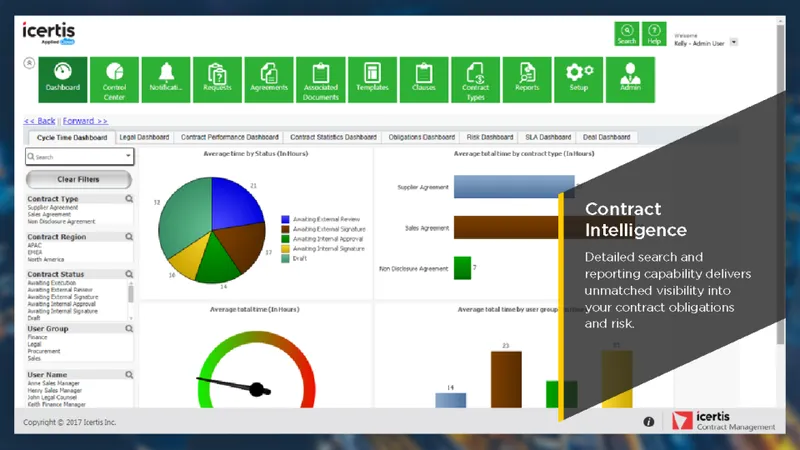
Task: Select Awaiting Execution in Contract Status filter
Action: 52,283
